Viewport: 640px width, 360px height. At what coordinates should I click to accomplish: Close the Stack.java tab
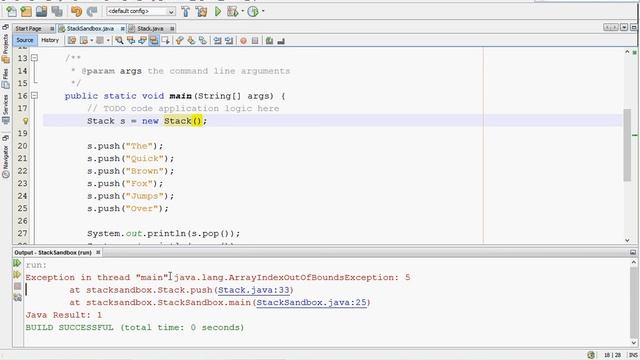[x=172, y=29]
